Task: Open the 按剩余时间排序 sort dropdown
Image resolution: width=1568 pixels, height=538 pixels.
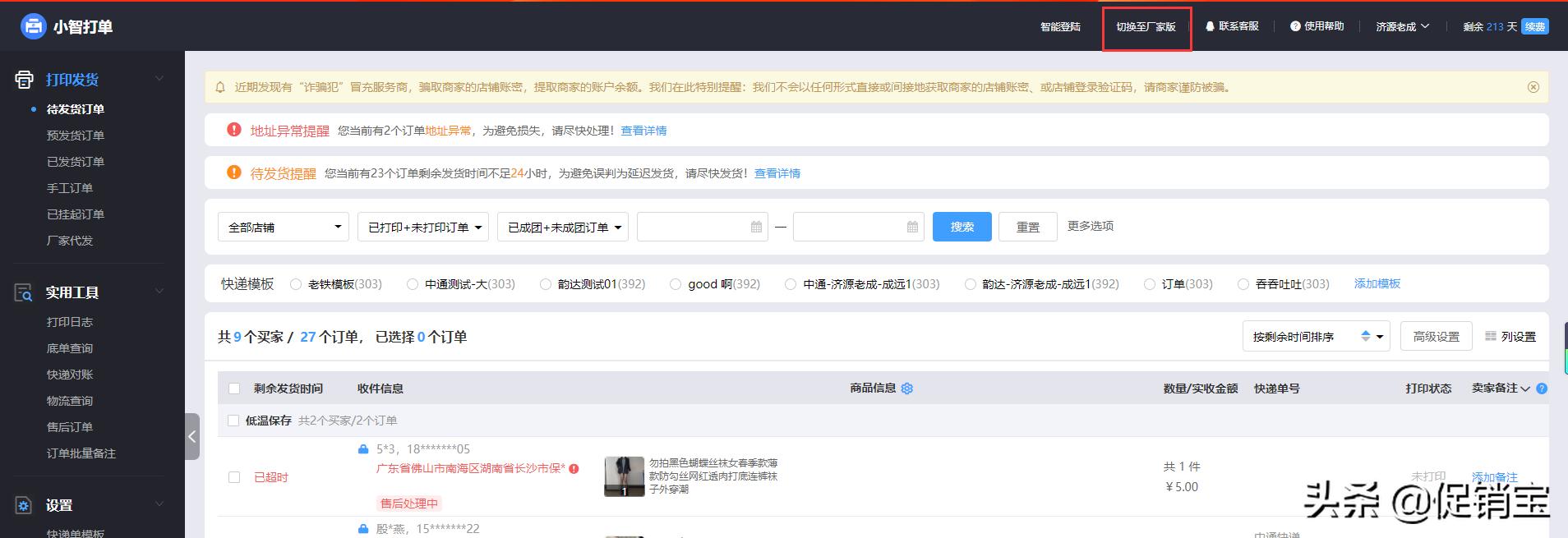Action: pyautogui.click(x=1317, y=336)
